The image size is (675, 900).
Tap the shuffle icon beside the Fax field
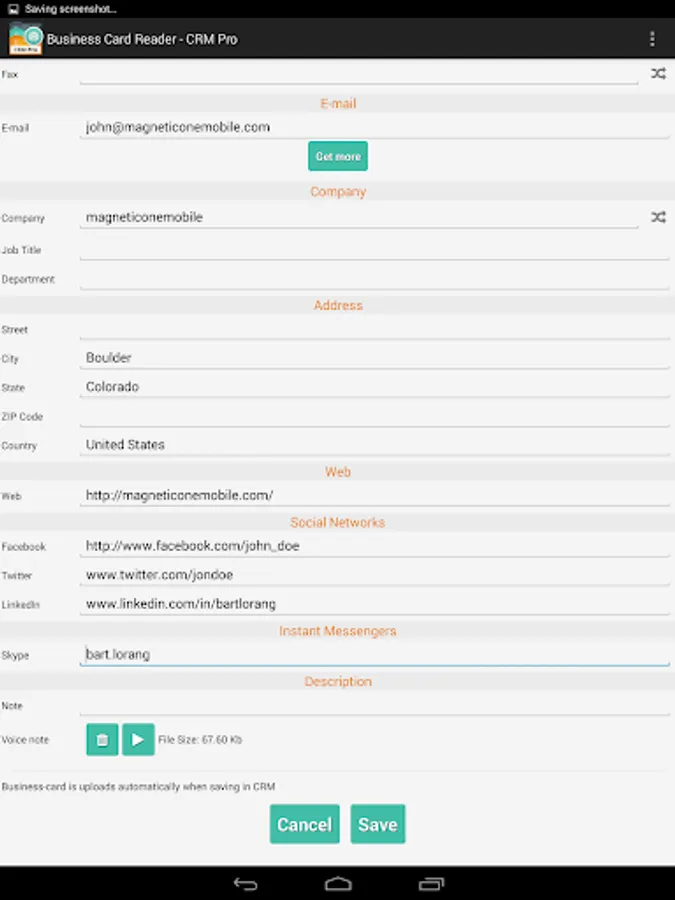coord(658,73)
